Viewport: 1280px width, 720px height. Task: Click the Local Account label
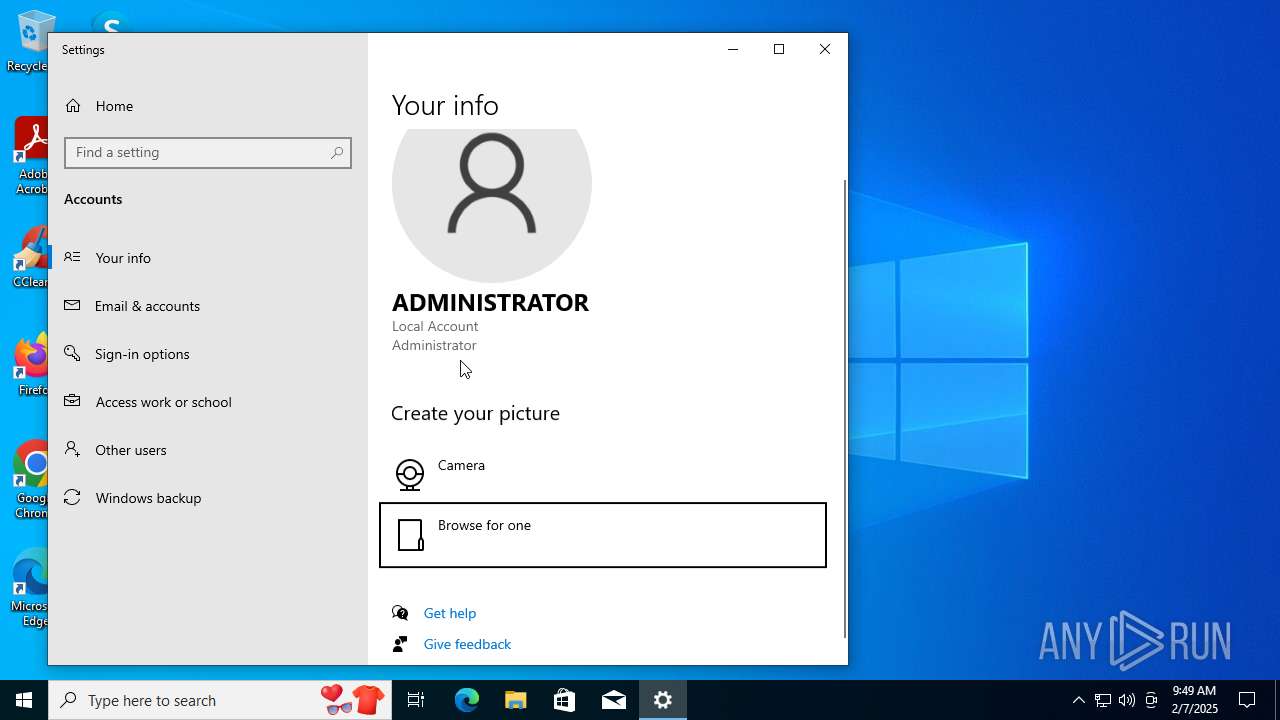click(x=435, y=326)
